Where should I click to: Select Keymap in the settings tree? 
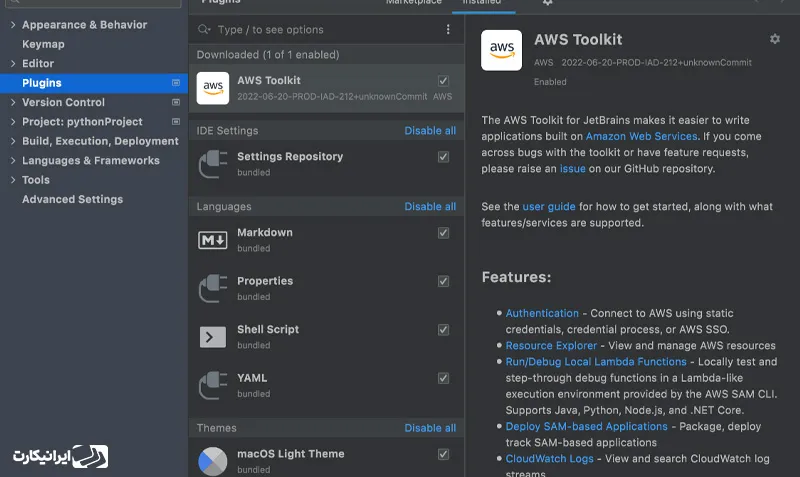point(43,44)
